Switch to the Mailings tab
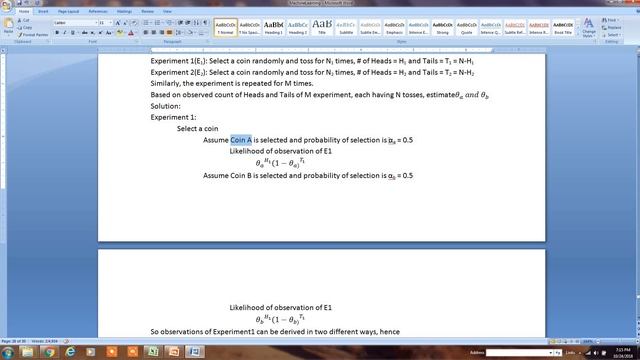This screenshot has width=640, height=360. (124, 11)
